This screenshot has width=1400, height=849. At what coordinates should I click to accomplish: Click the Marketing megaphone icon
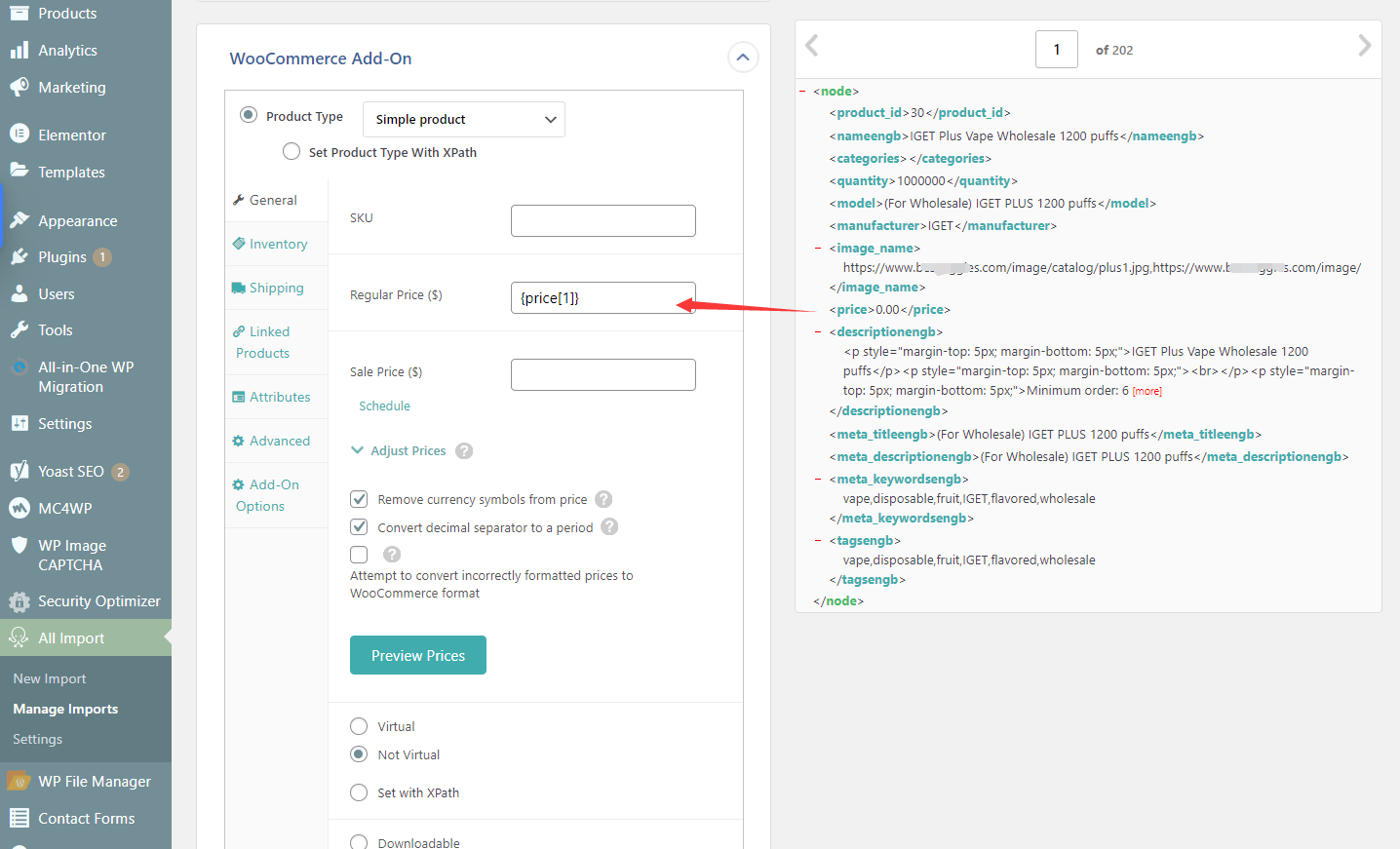19,87
